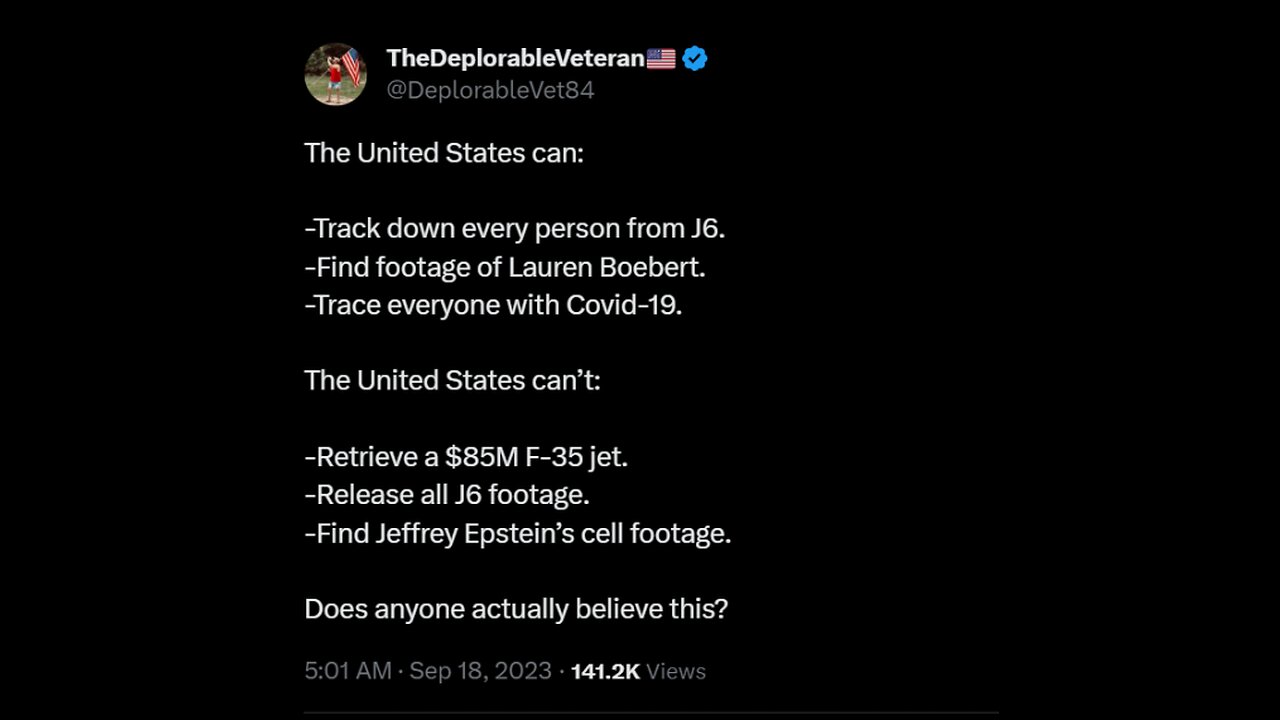This screenshot has width=1280, height=720.
Task: Open TheDeplorableVeteran profile avatar
Action: tap(335, 74)
